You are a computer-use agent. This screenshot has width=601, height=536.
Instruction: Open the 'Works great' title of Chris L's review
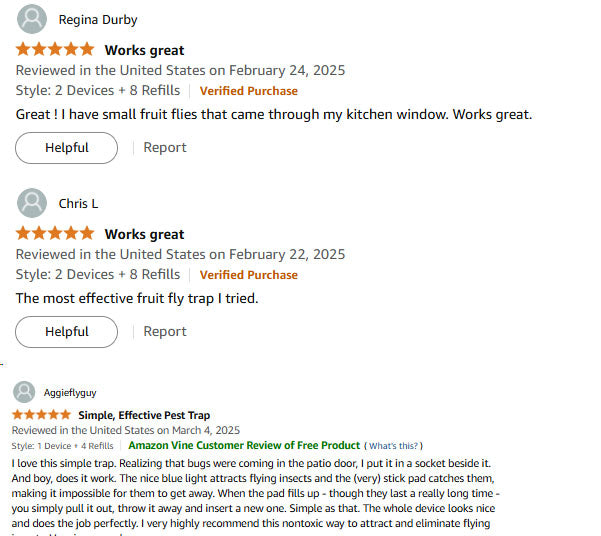pyautogui.click(x=144, y=234)
